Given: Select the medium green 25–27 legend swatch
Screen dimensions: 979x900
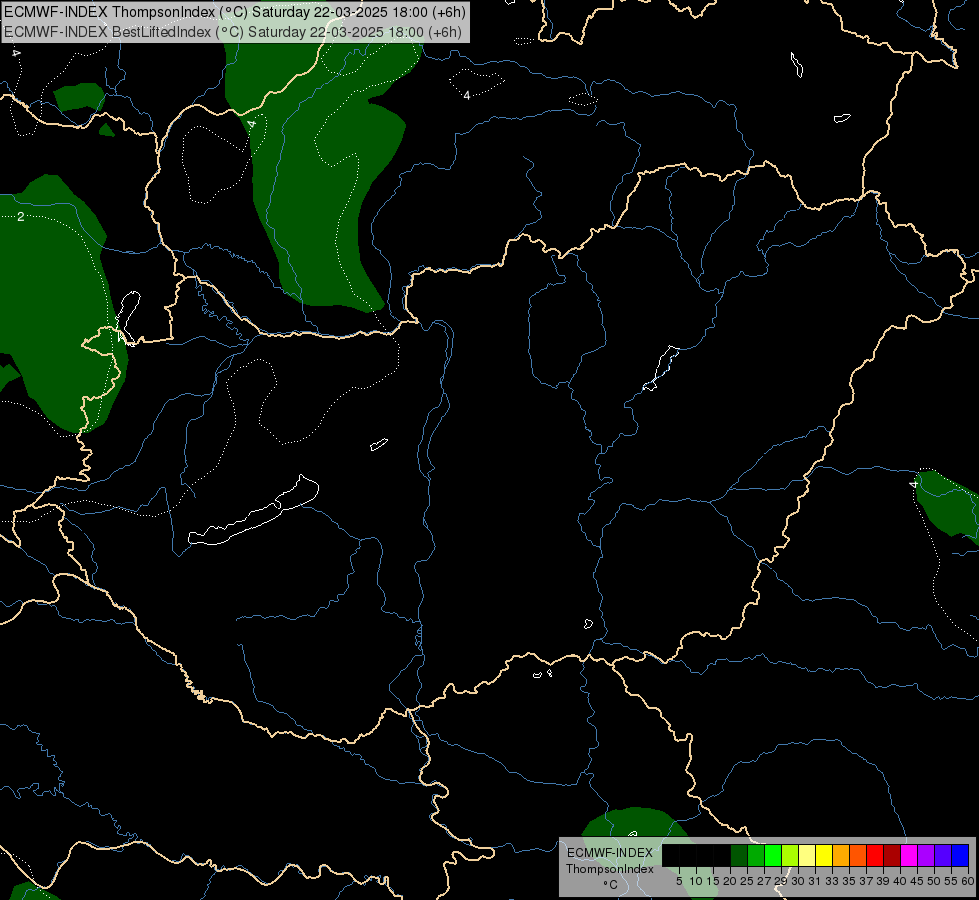Looking at the screenshot, I should coord(756,855).
